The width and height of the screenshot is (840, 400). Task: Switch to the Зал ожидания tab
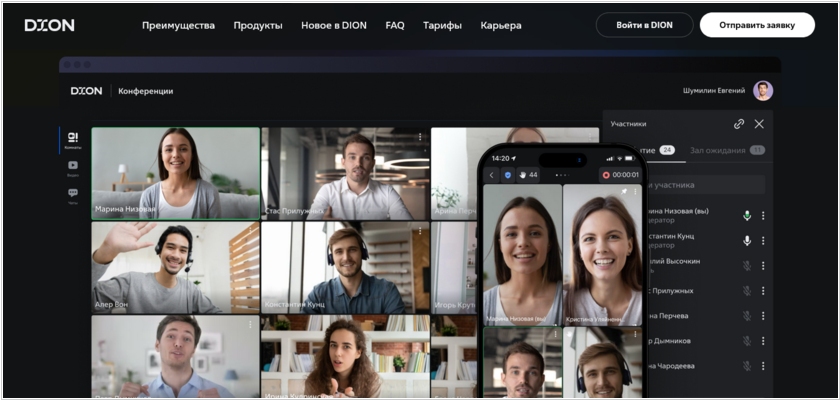click(727, 150)
